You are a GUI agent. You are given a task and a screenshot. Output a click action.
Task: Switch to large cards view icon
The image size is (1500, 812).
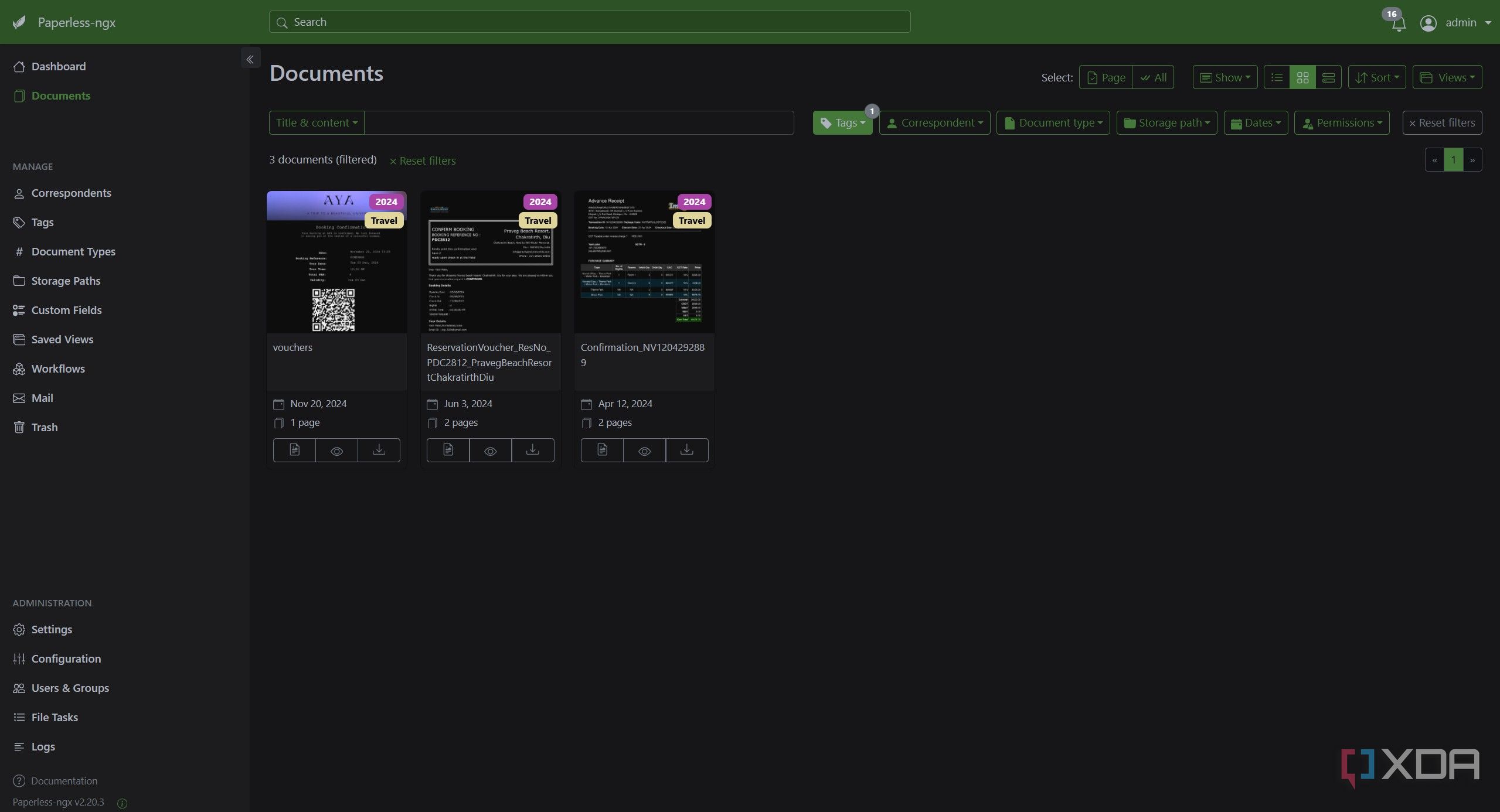(x=1328, y=77)
